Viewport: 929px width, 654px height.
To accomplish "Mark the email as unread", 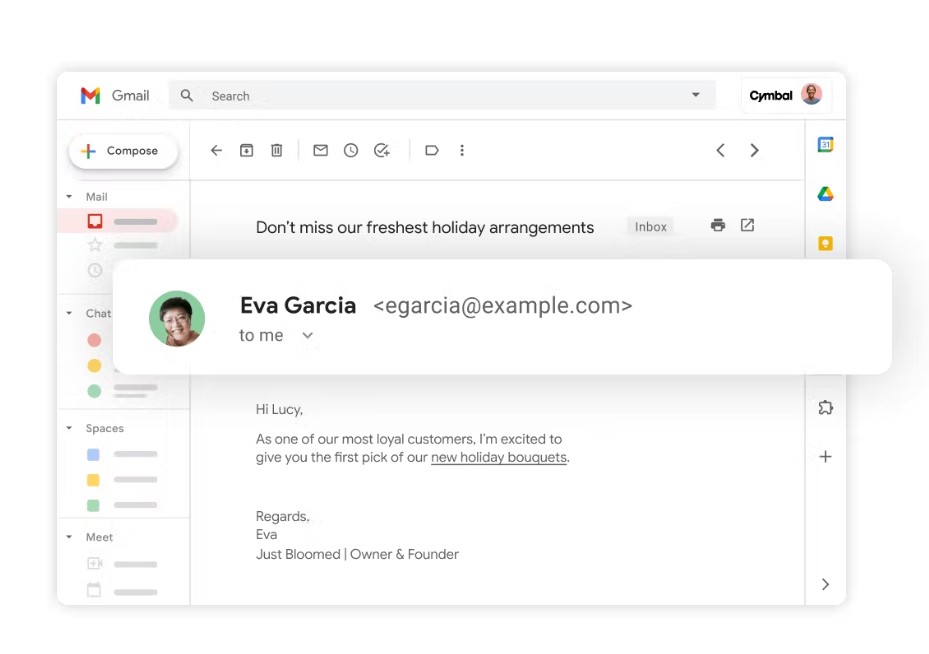I will click(320, 150).
